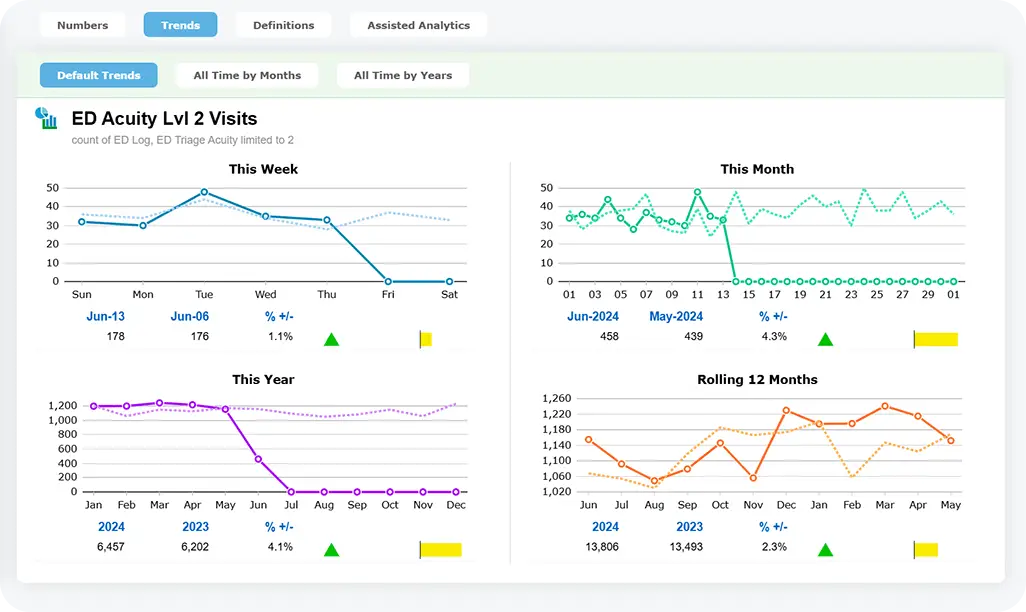Click the yellow bar under This Month
This screenshot has width=1026, height=612.
937,339
